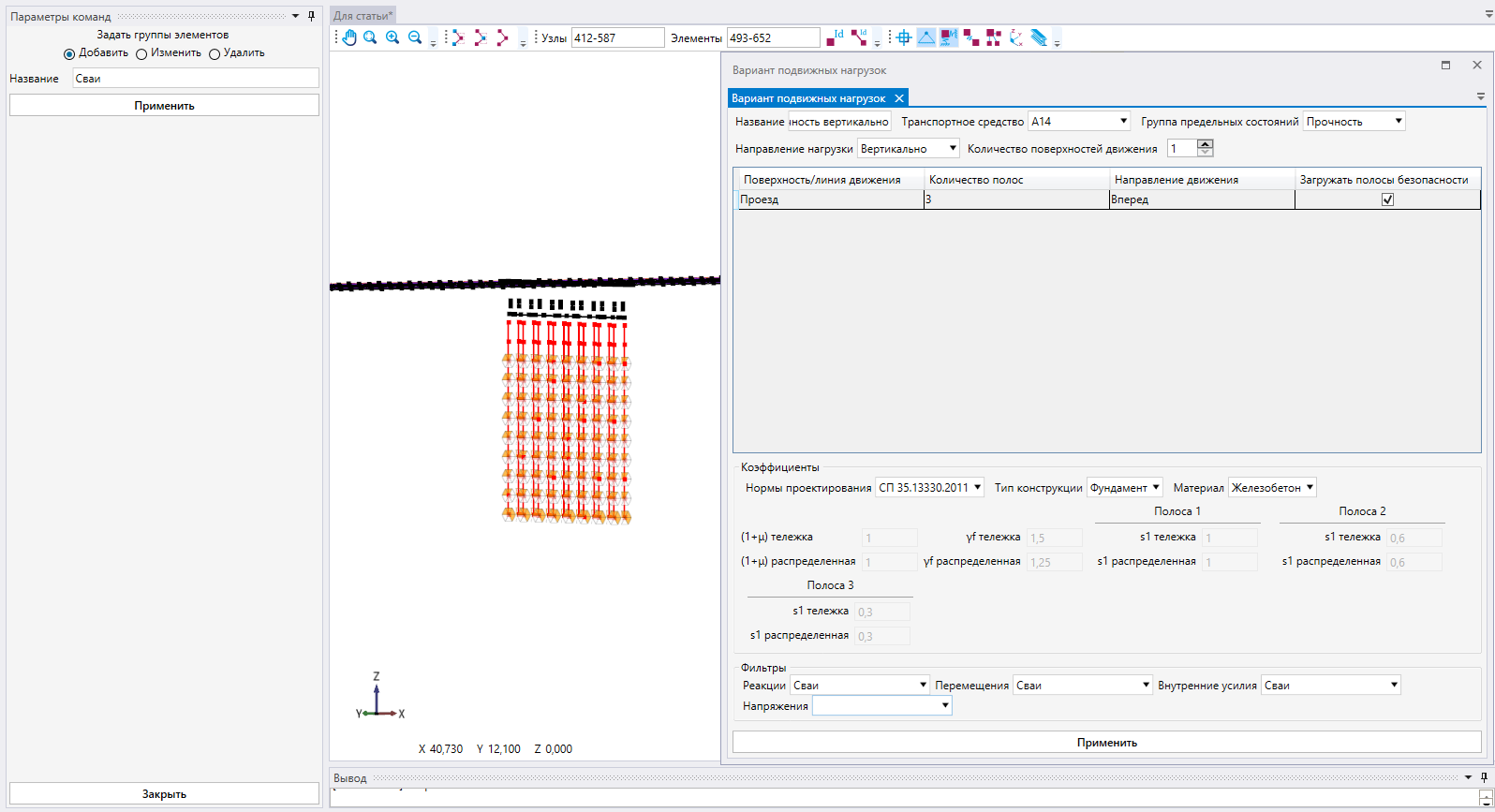Click Поверхность/линия движения column header
The image size is (1495, 812).
click(830, 179)
